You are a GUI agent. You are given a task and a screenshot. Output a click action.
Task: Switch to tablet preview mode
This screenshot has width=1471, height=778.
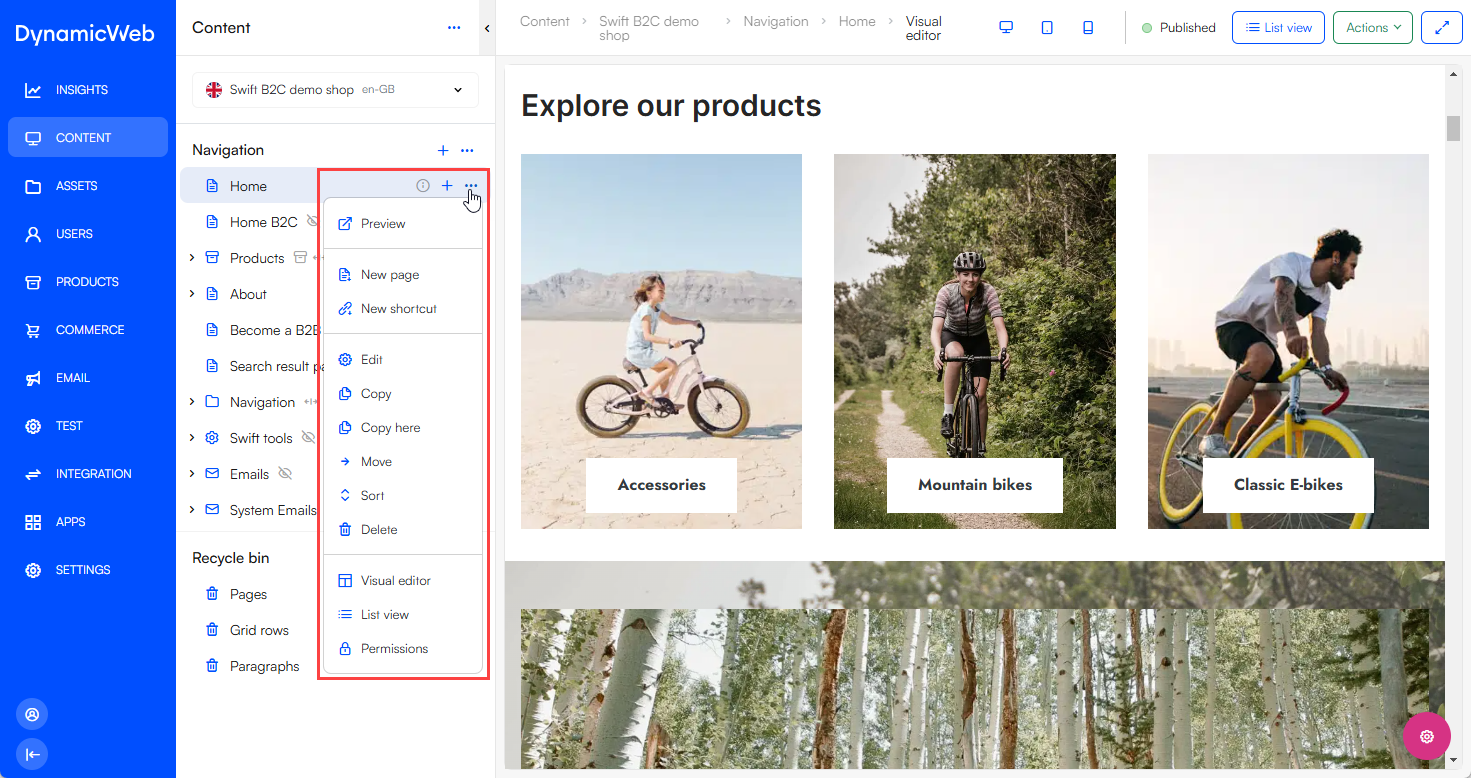pyautogui.click(x=1047, y=27)
